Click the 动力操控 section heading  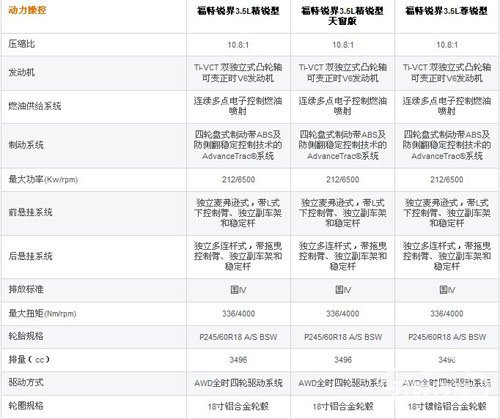[x=27, y=10]
